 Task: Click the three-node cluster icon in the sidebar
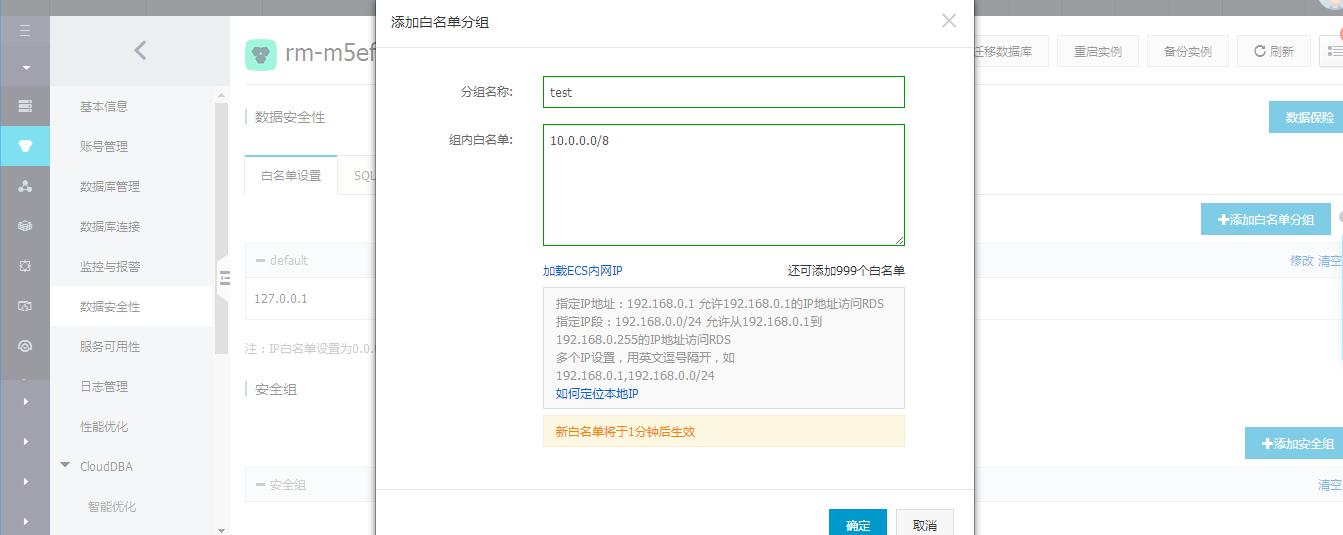click(25, 186)
